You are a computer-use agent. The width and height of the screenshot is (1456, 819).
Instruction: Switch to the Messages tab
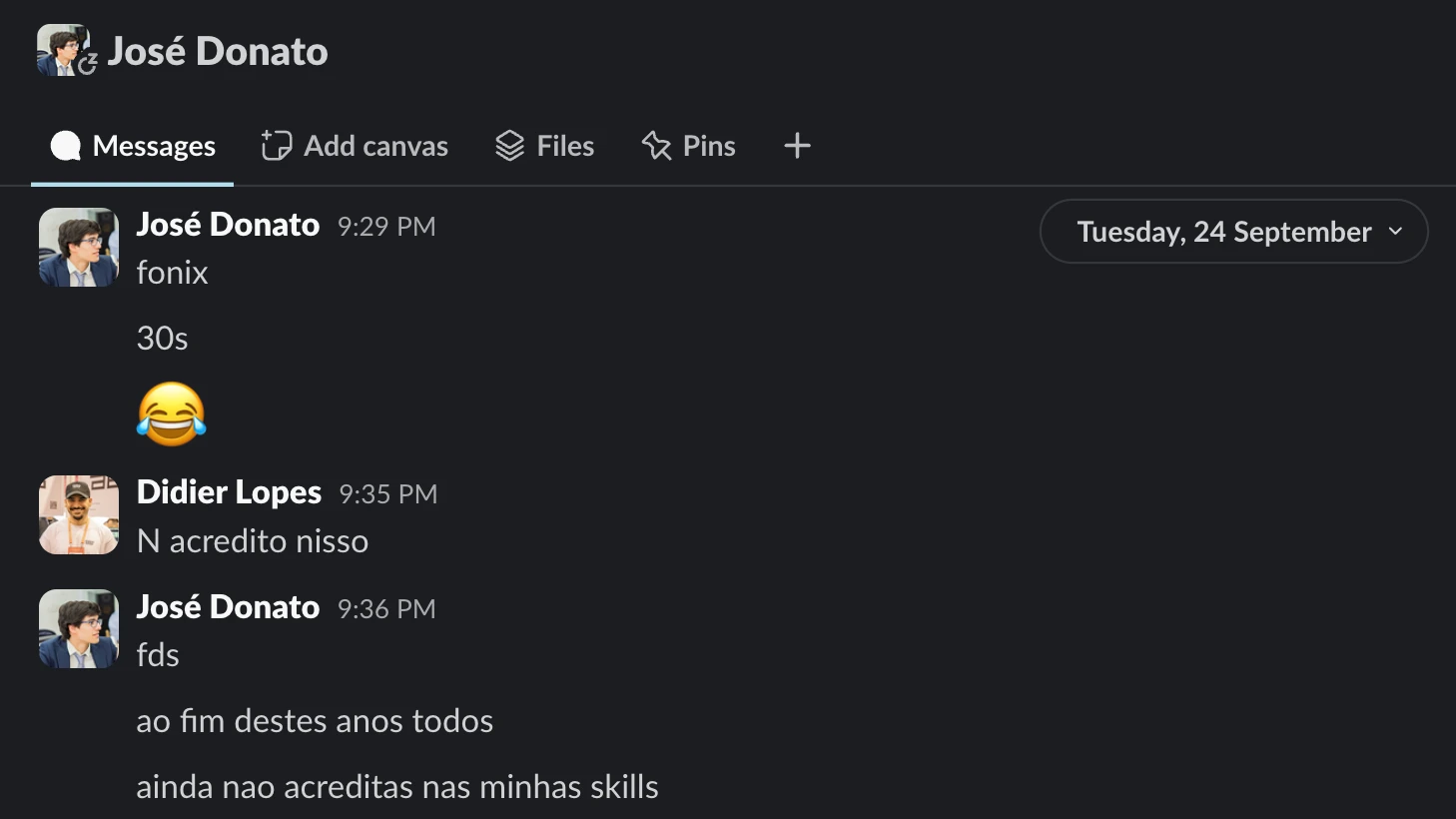coord(133,146)
